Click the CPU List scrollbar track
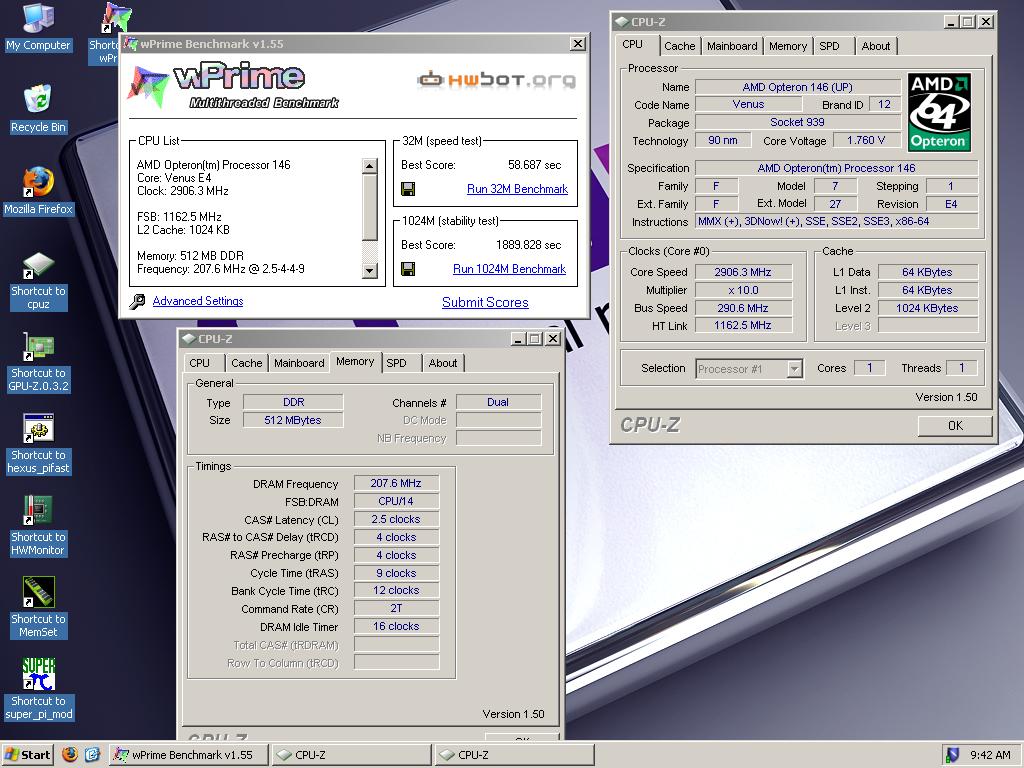 tap(370, 251)
